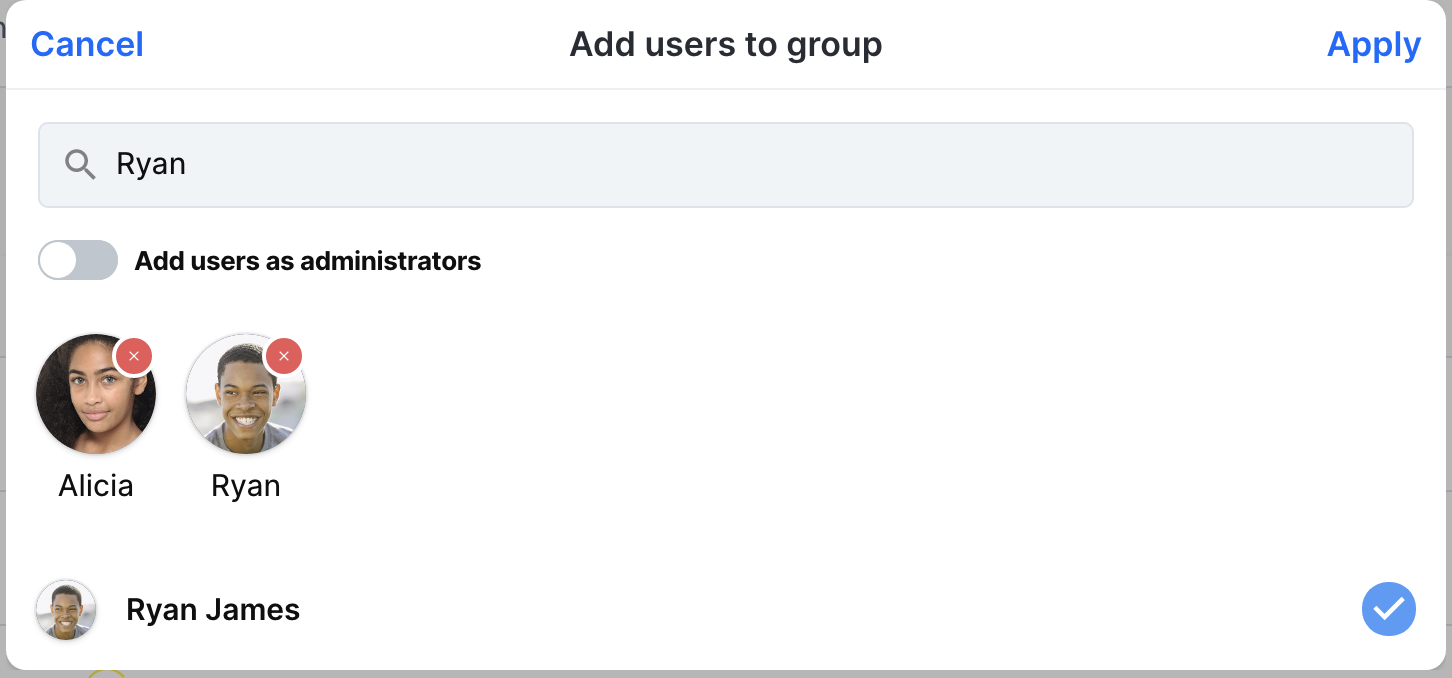
Task: Click the typed 'Ryan' search text
Action: coord(151,164)
